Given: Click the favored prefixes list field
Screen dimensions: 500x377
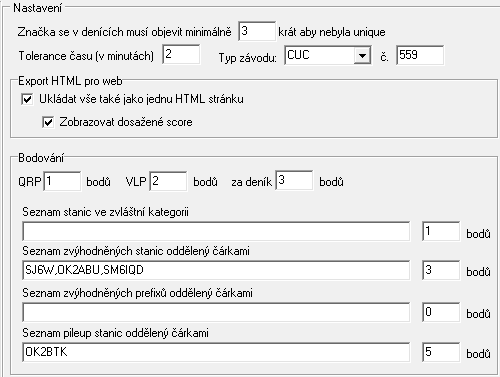Looking at the screenshot, I should [216, 312].
